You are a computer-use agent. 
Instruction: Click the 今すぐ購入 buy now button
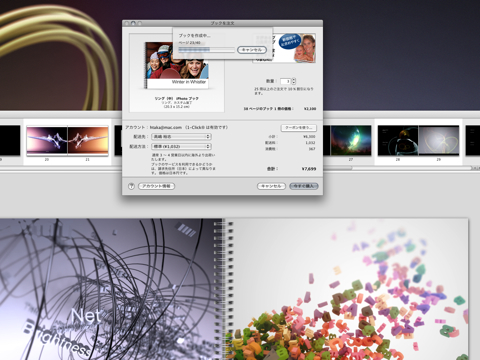click(304, 186)
